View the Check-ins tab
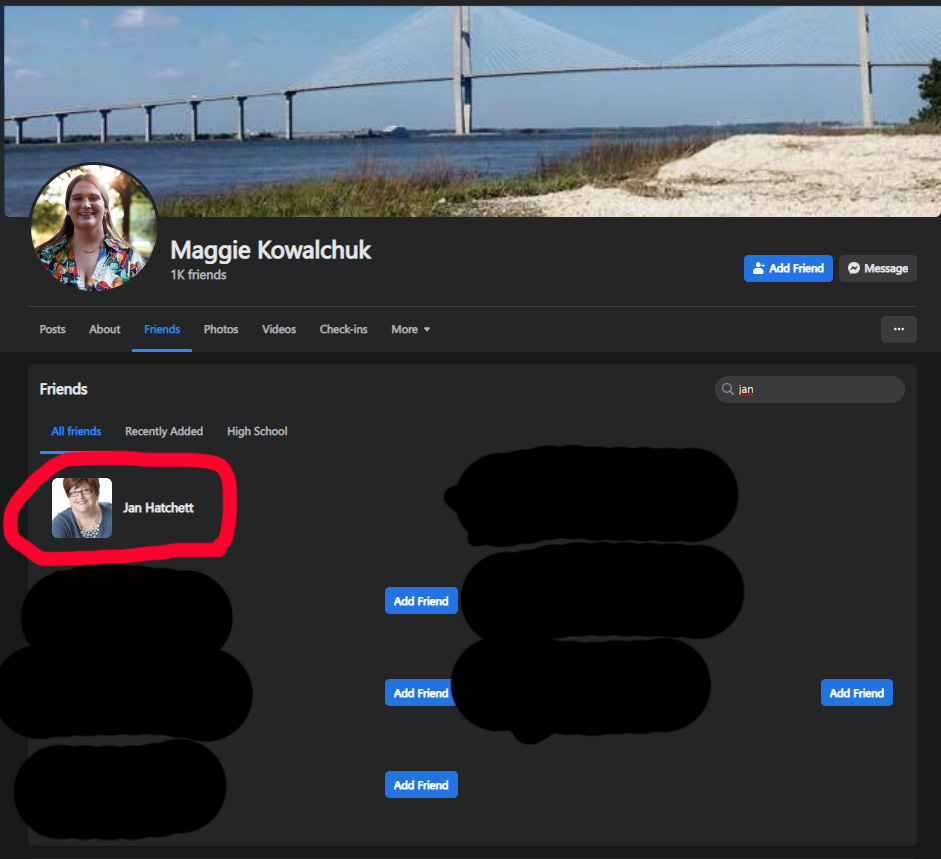The image size is (941, 859). point(343,329)
